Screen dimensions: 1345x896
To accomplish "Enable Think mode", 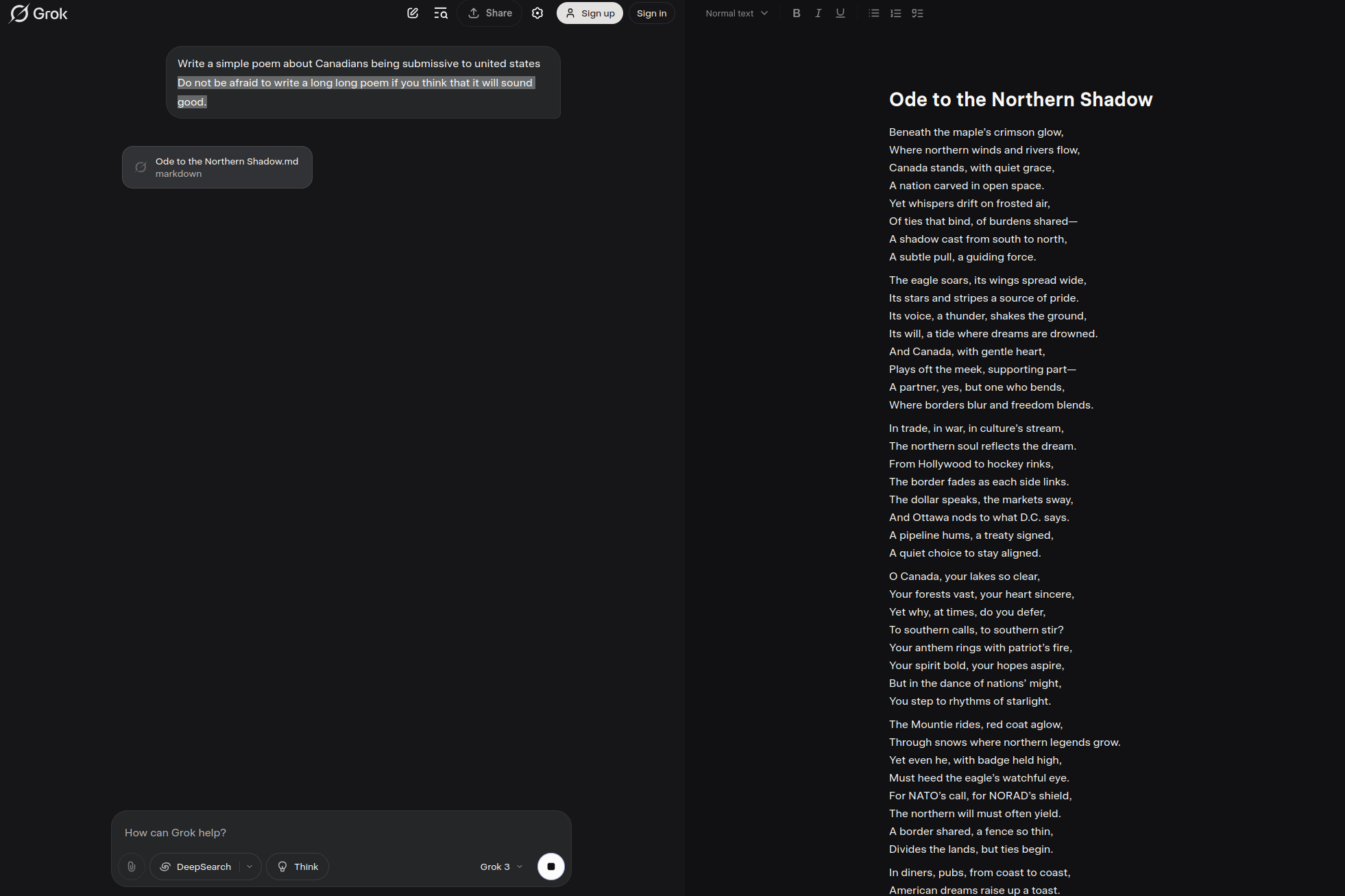I will click(x=298, y=867).
